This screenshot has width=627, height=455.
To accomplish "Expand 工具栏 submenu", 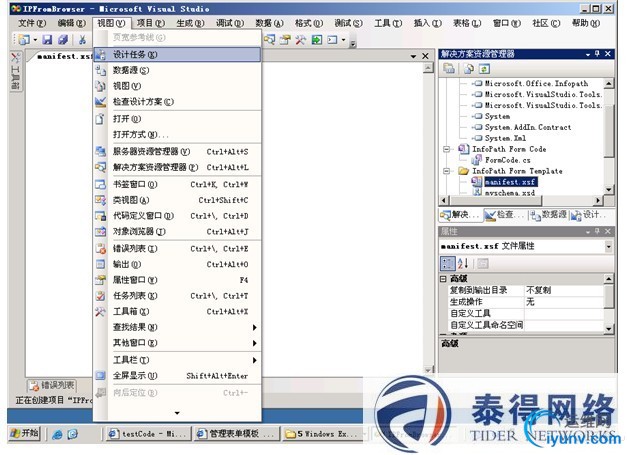I will [177, 360].
